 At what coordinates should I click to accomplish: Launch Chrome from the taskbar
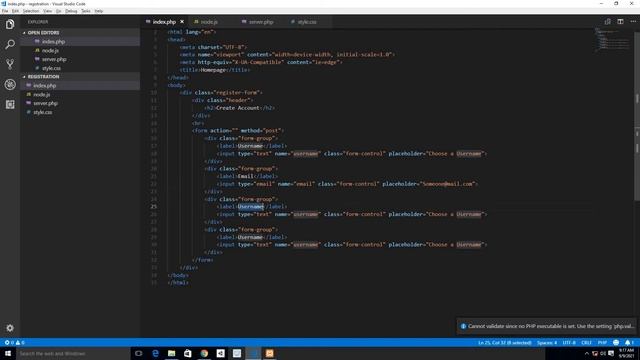point(204,353)
